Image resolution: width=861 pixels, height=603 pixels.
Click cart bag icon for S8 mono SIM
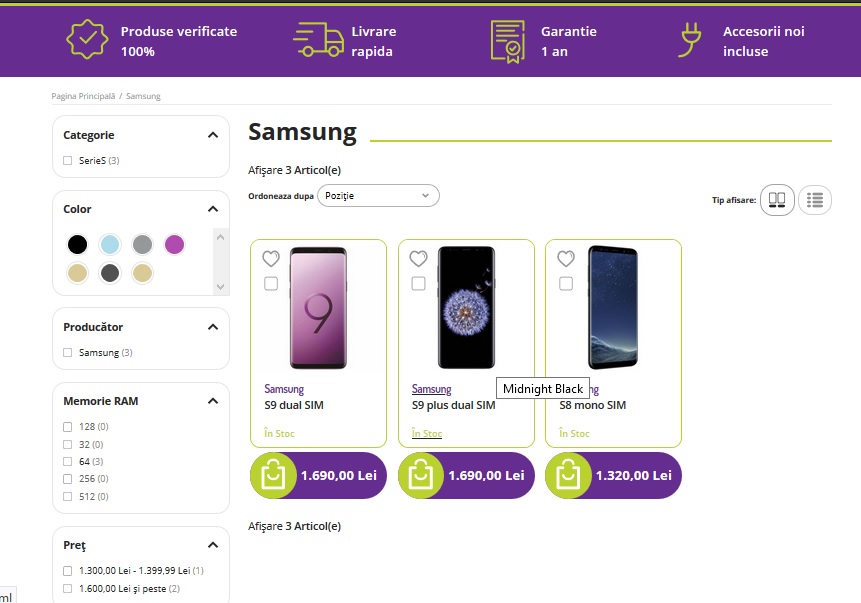click(568, 476)
